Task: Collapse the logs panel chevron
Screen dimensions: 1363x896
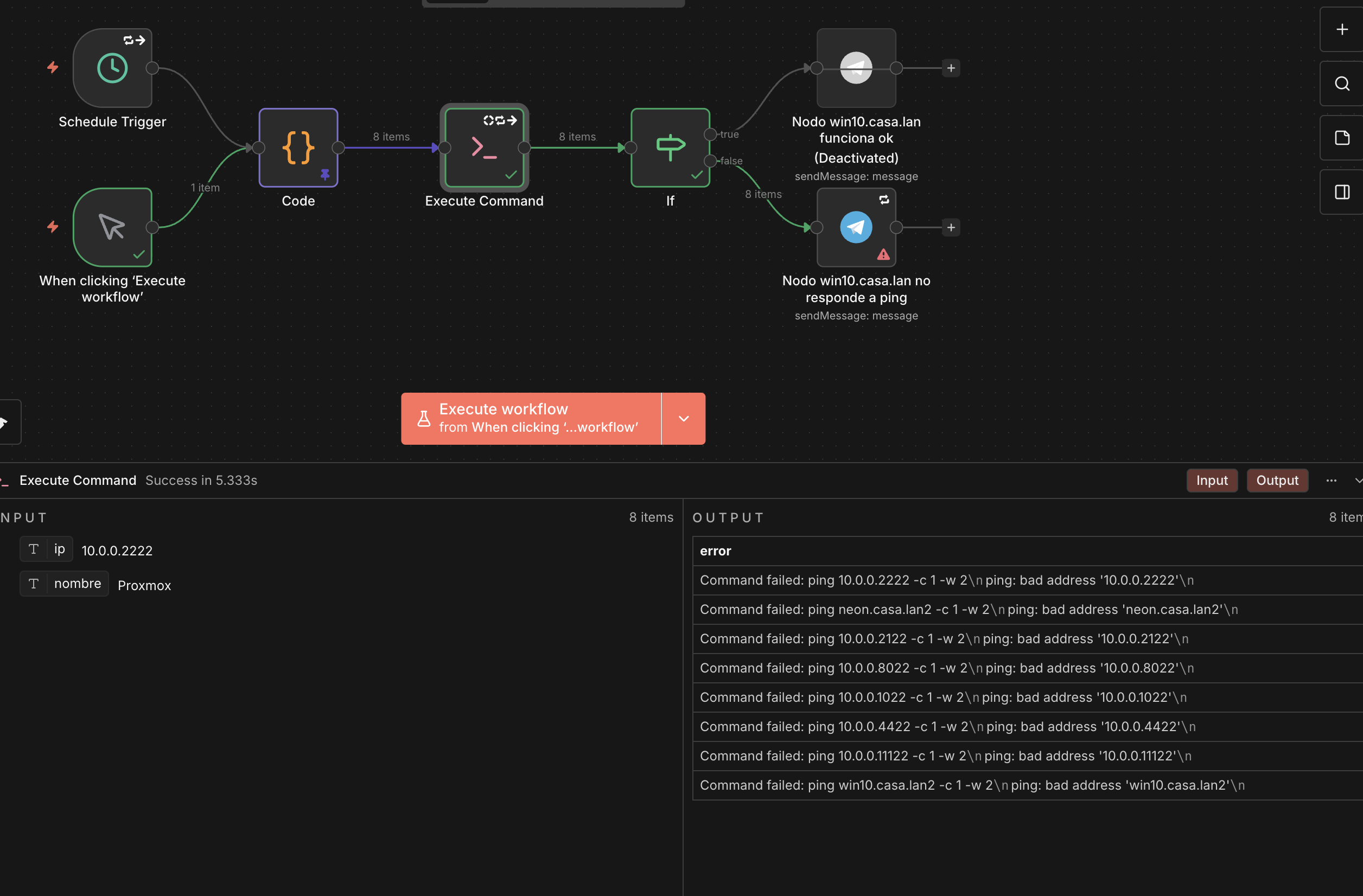Action: click(1358, 481)
